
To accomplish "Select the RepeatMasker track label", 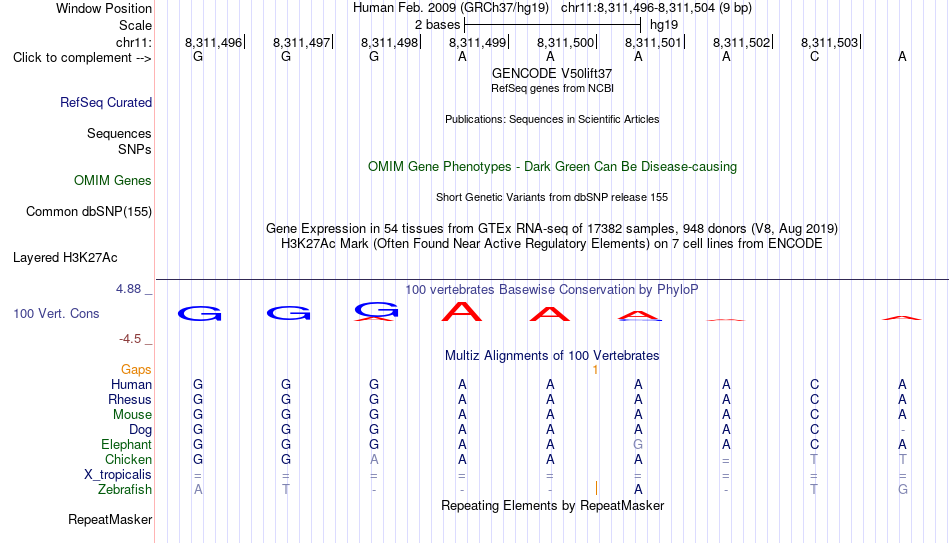I will pos(110,519).
